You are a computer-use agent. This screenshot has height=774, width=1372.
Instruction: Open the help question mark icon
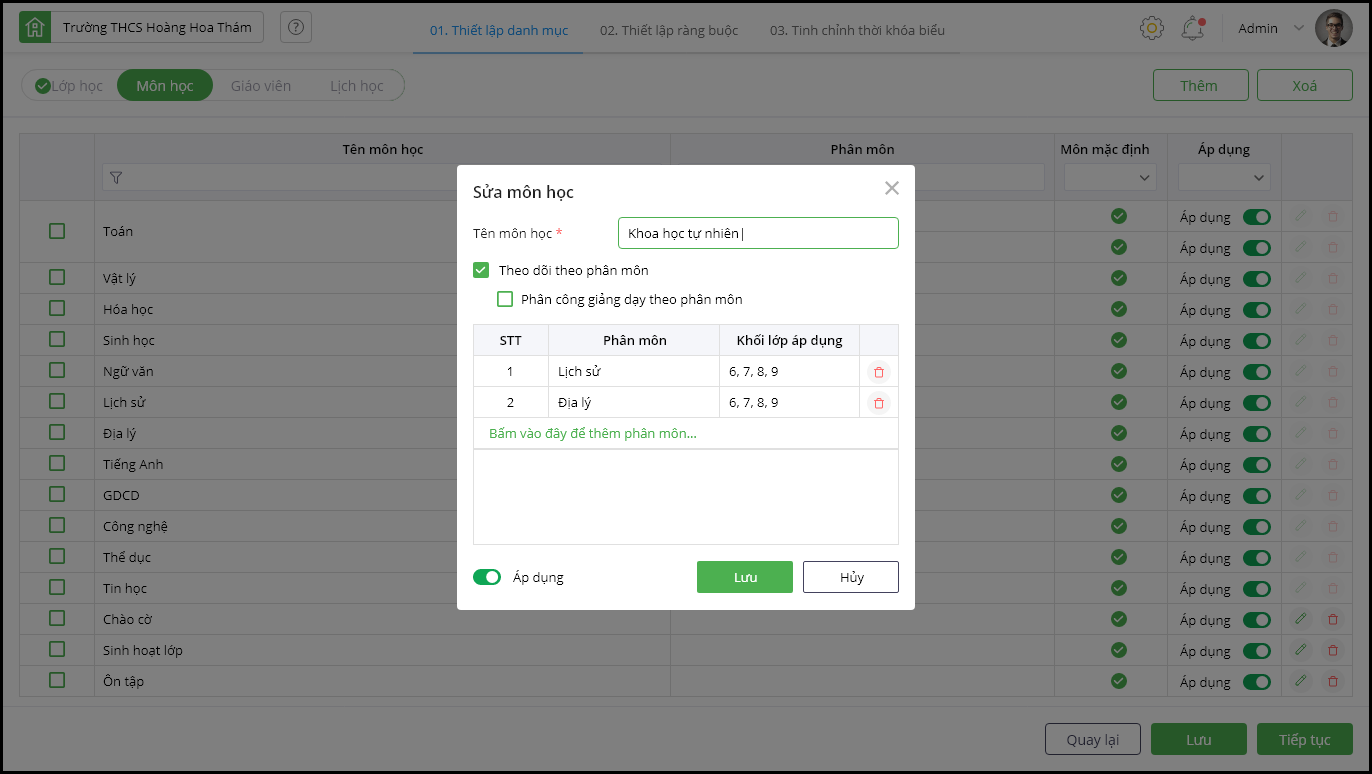[295, 28]
